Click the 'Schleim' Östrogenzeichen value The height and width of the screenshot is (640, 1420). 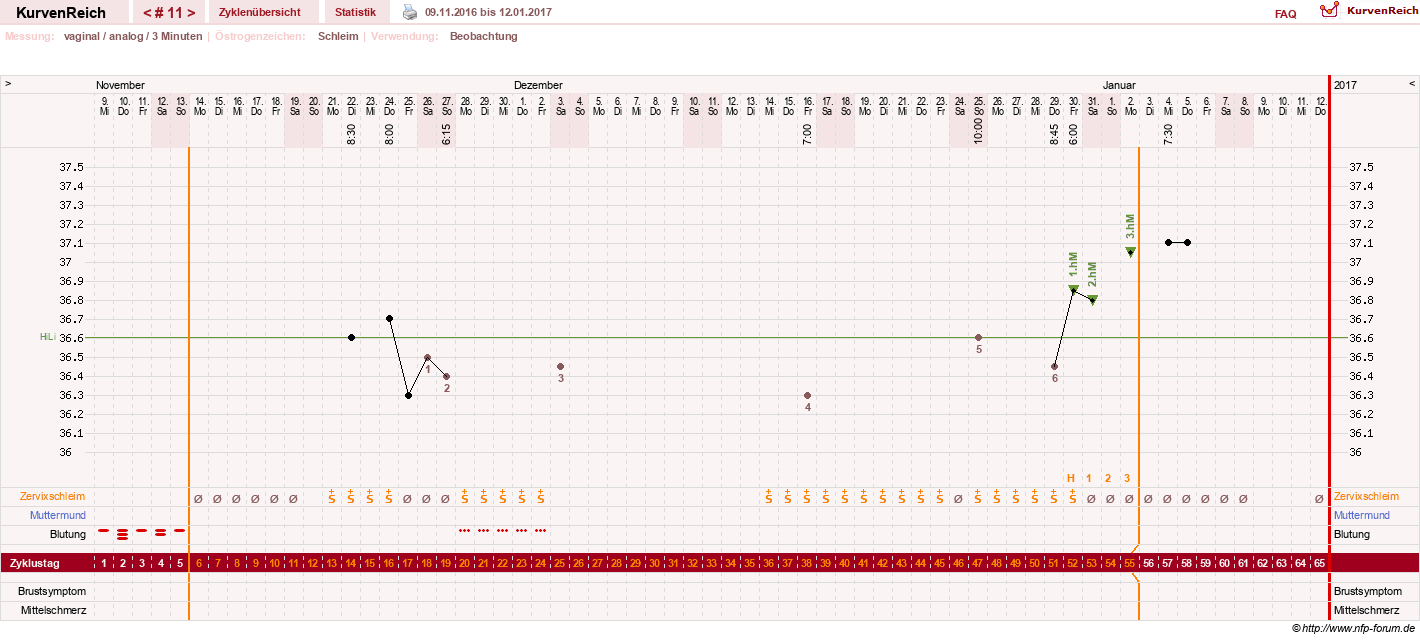tap(338, 36)
